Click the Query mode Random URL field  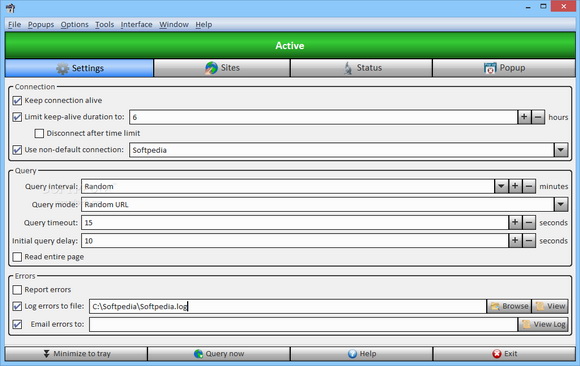(318, 204)
